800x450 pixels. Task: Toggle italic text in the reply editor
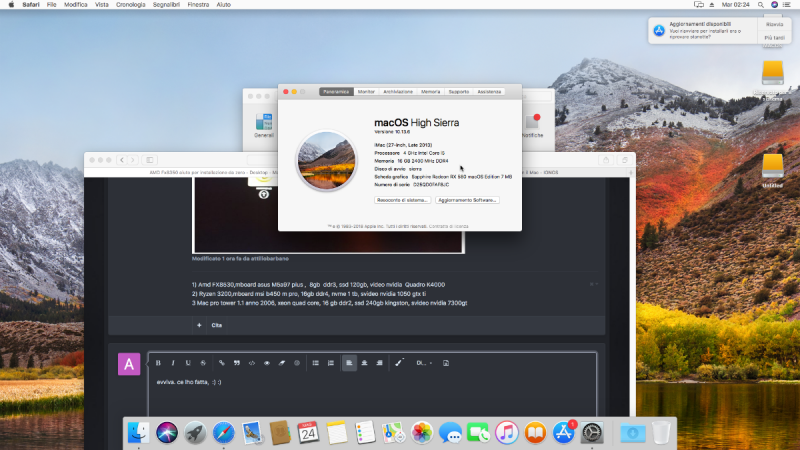click(x=173, y=362)
